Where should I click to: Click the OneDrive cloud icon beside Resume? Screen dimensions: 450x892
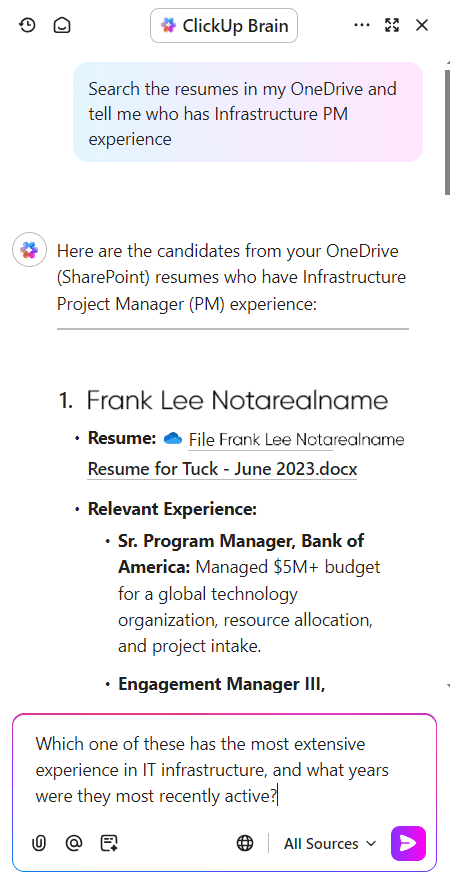[172, 439]
